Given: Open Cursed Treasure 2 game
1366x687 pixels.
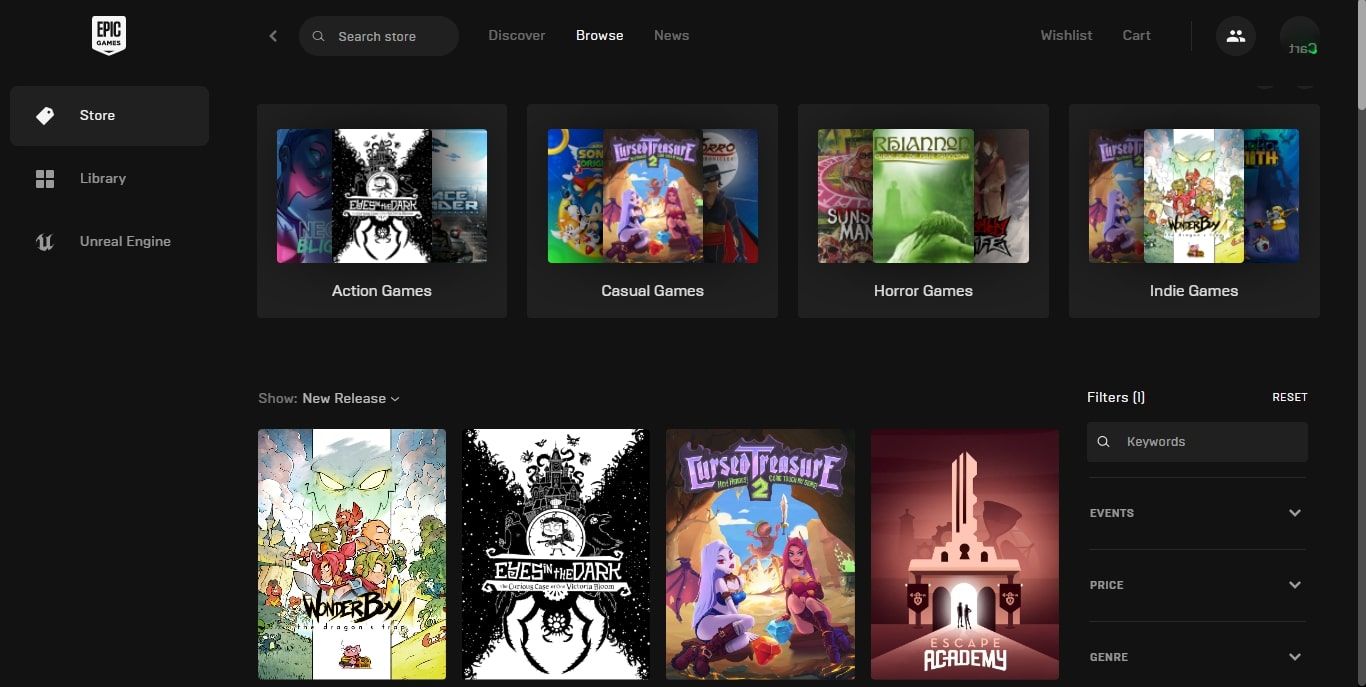Looking at the screenshot, I should pos(760,555).
